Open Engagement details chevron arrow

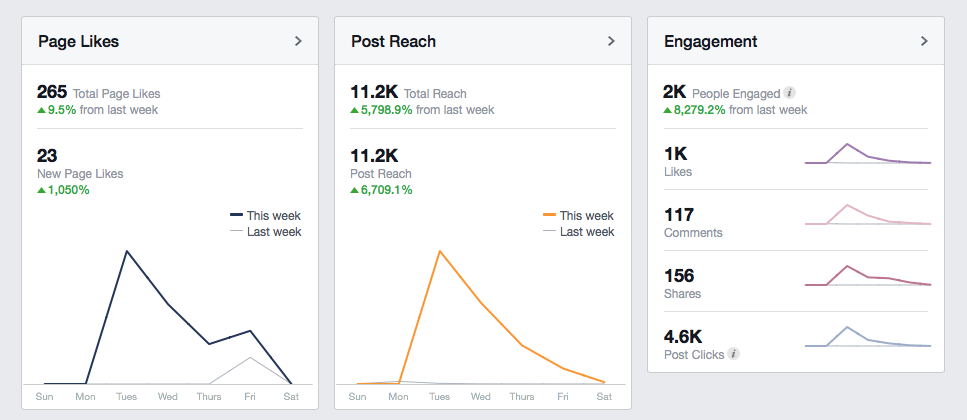click(x=924, y=41)
